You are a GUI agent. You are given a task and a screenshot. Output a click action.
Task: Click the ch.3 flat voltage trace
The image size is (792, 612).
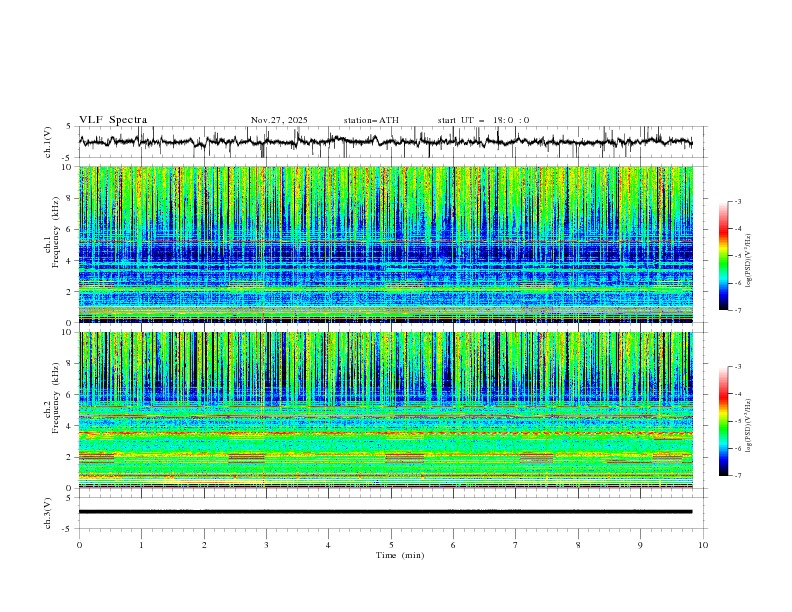[385, 512]
